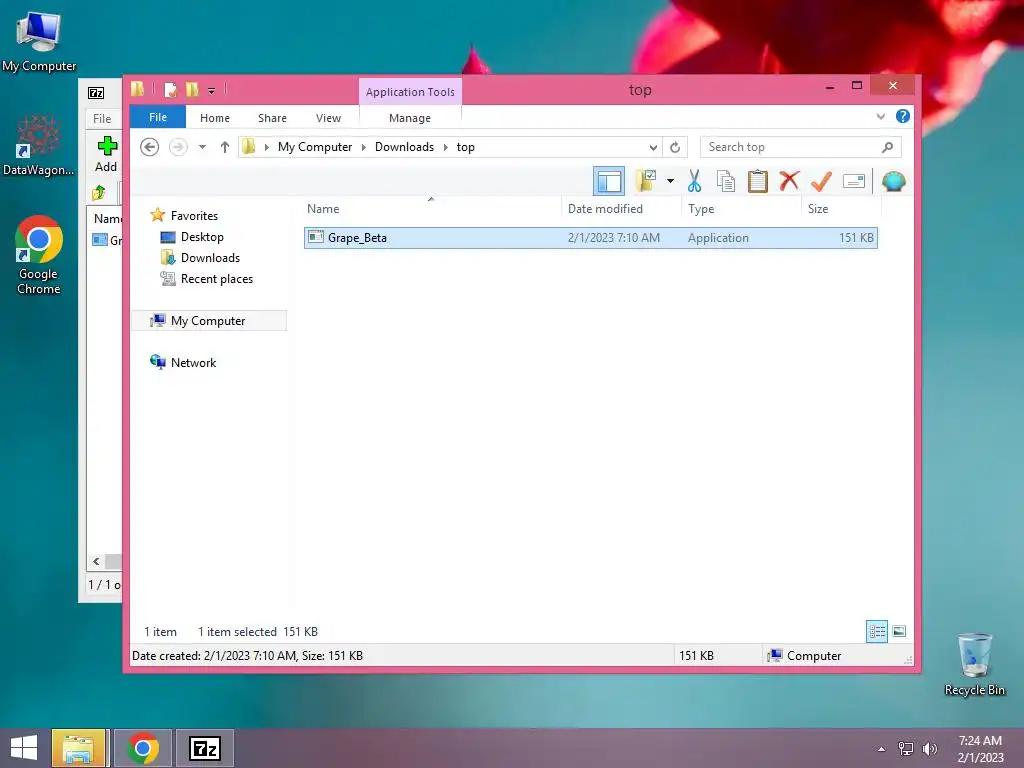Expand the ribbon with the chevron

[880, 117]
